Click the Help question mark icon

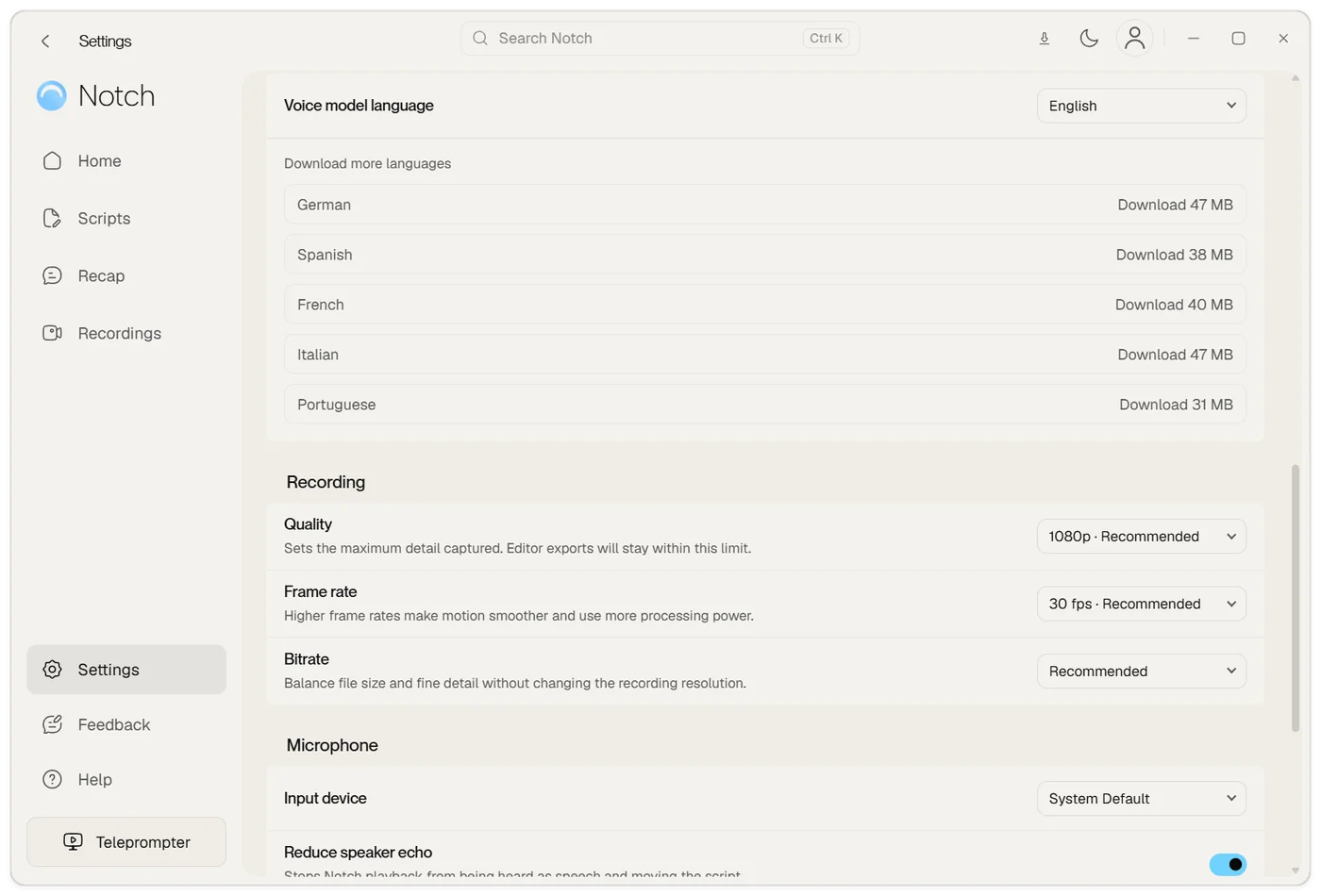(x=52, y=779)
